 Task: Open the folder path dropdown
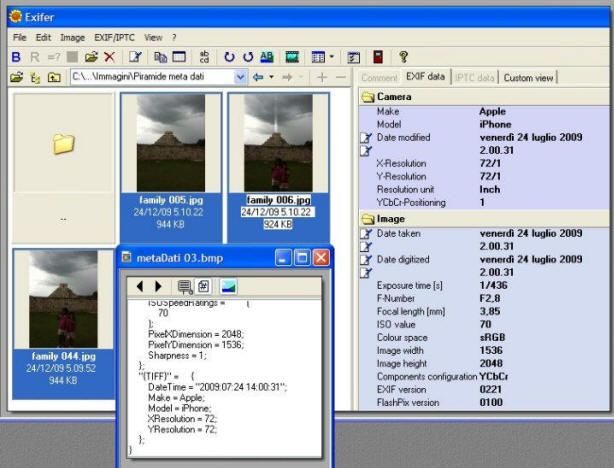click(239, 77)
